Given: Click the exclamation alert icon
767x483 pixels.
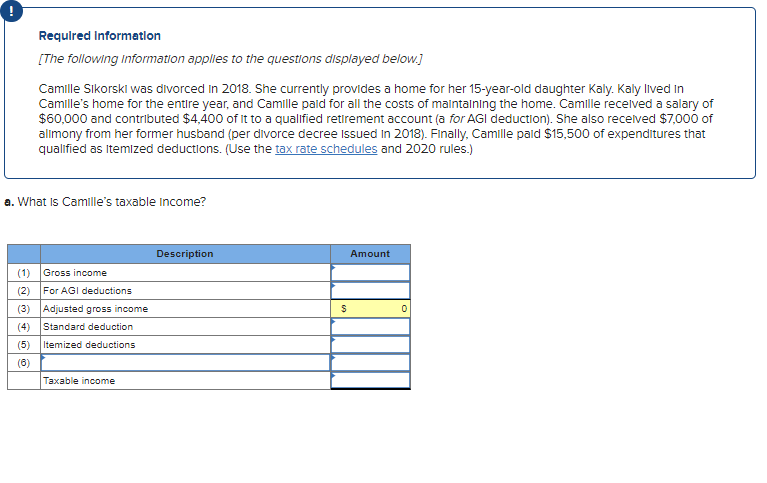Looking at the screenshot, I should [11, 11].
